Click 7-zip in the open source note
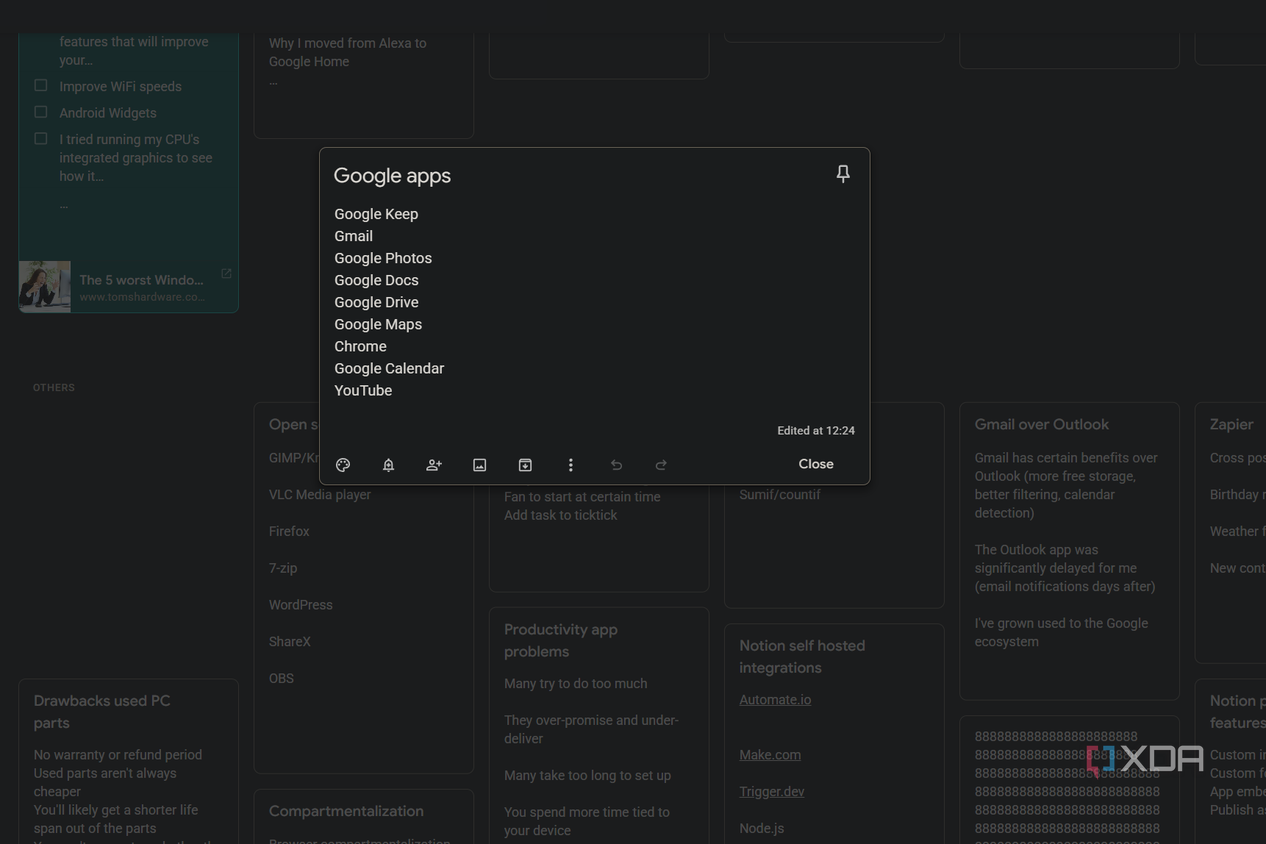Viewport: 1266px width, 844px height. pyautogui.click(x=283, y=568)
